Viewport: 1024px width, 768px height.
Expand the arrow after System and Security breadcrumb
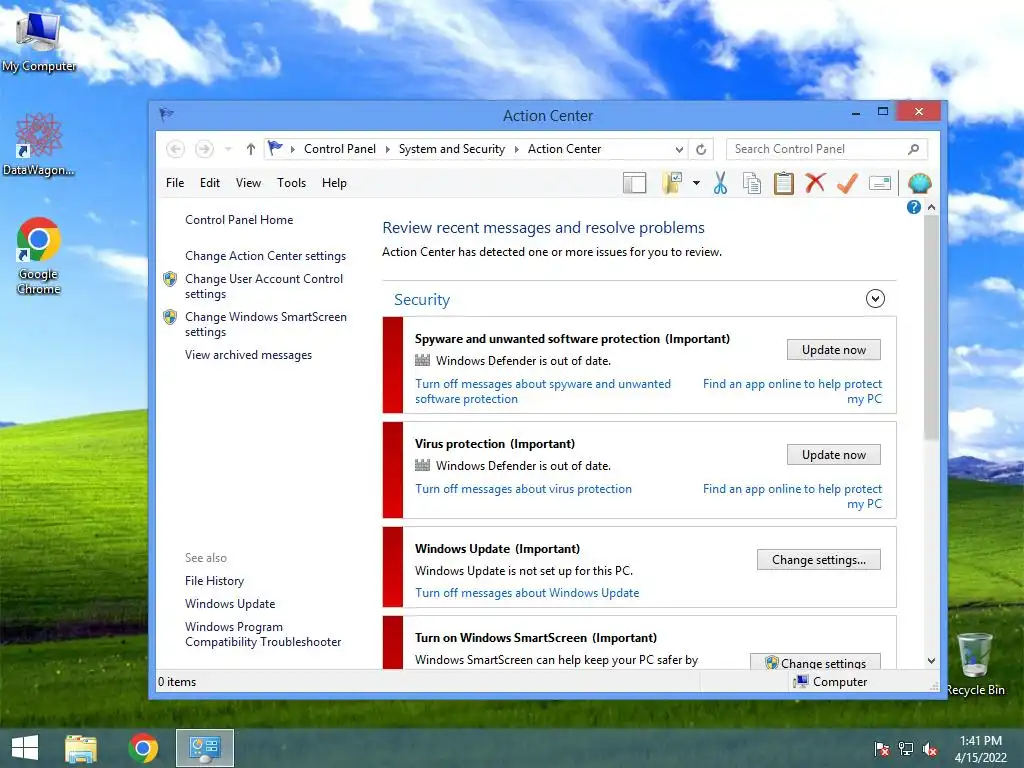(517, 149)
